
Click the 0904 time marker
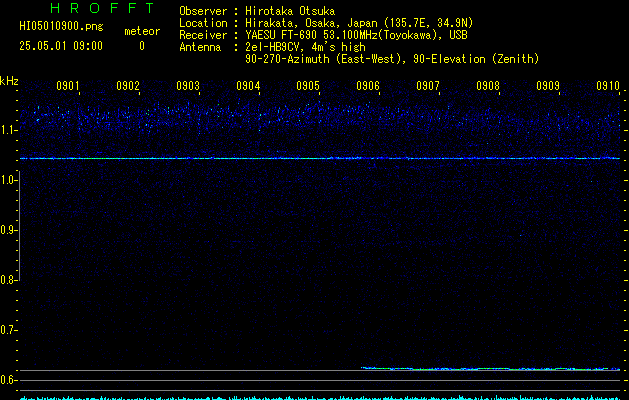[248, 85]
